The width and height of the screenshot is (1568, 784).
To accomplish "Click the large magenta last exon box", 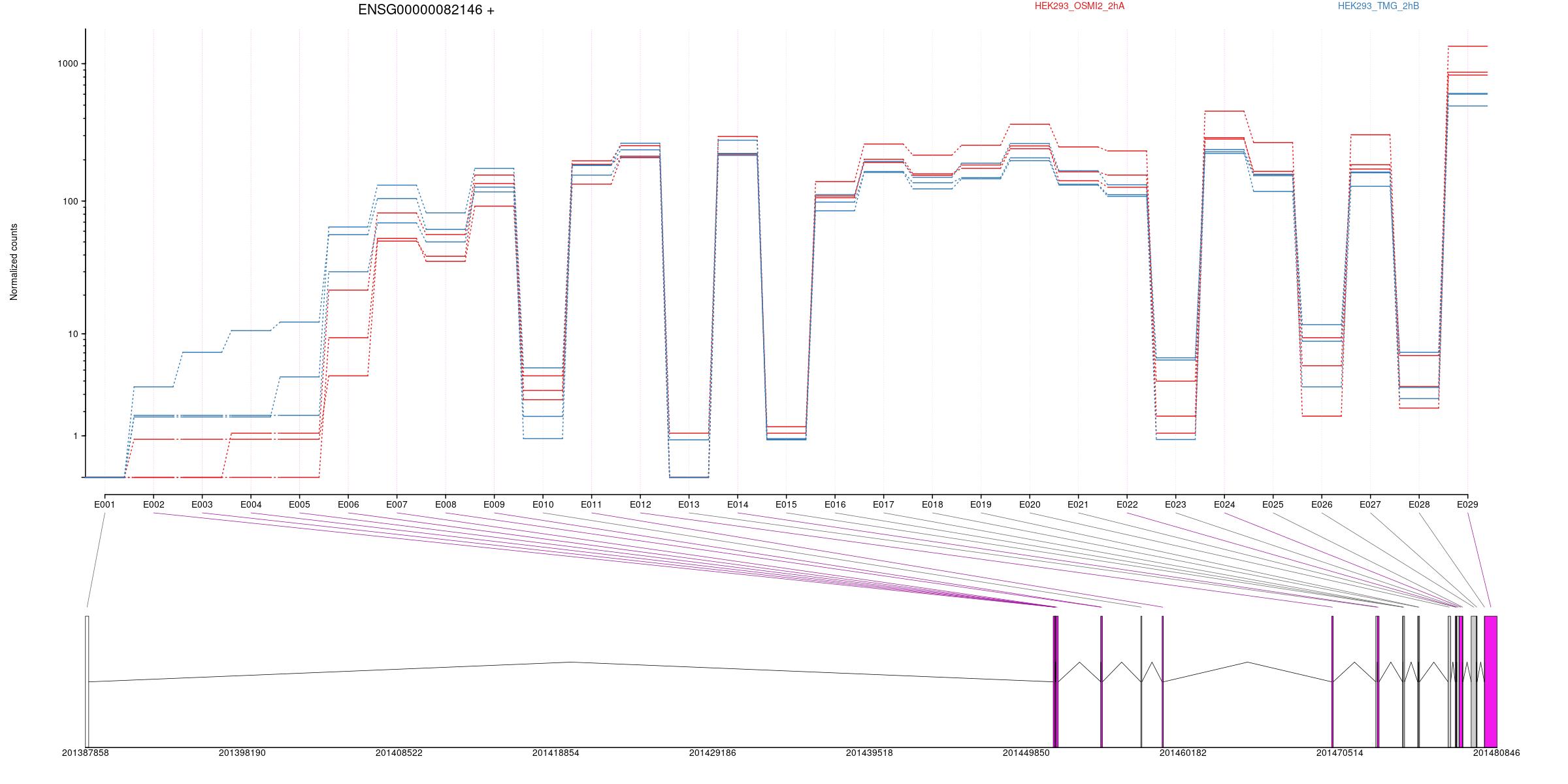I will point(1490,681).
